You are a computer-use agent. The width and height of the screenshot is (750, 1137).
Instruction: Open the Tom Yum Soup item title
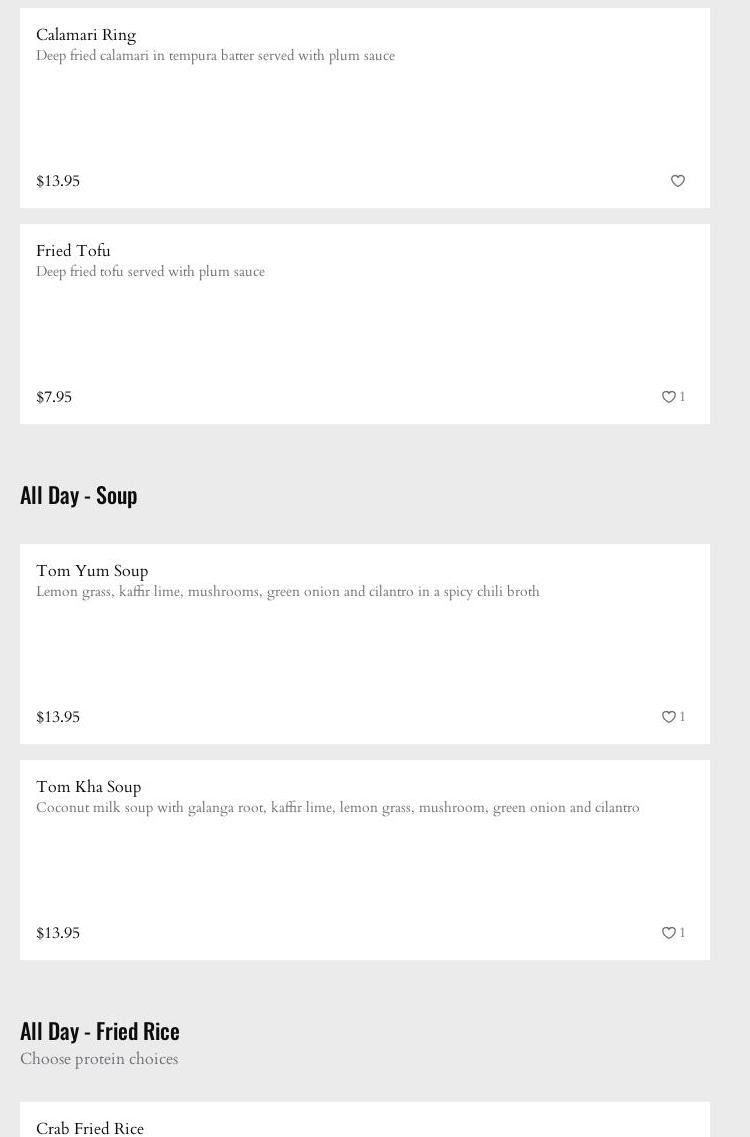[92, 571]
